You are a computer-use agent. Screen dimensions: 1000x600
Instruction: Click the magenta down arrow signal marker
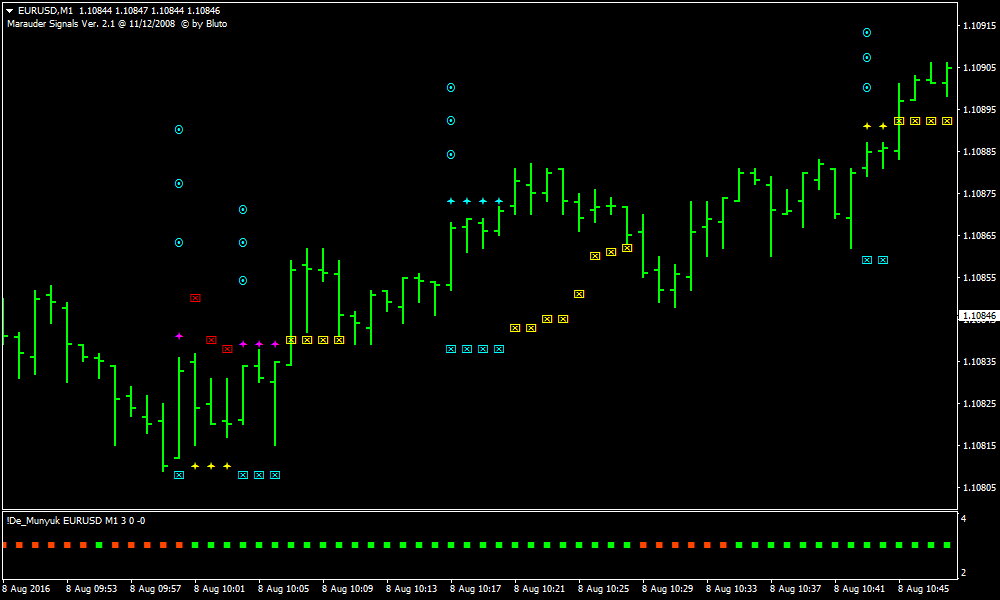click(179, 337)
